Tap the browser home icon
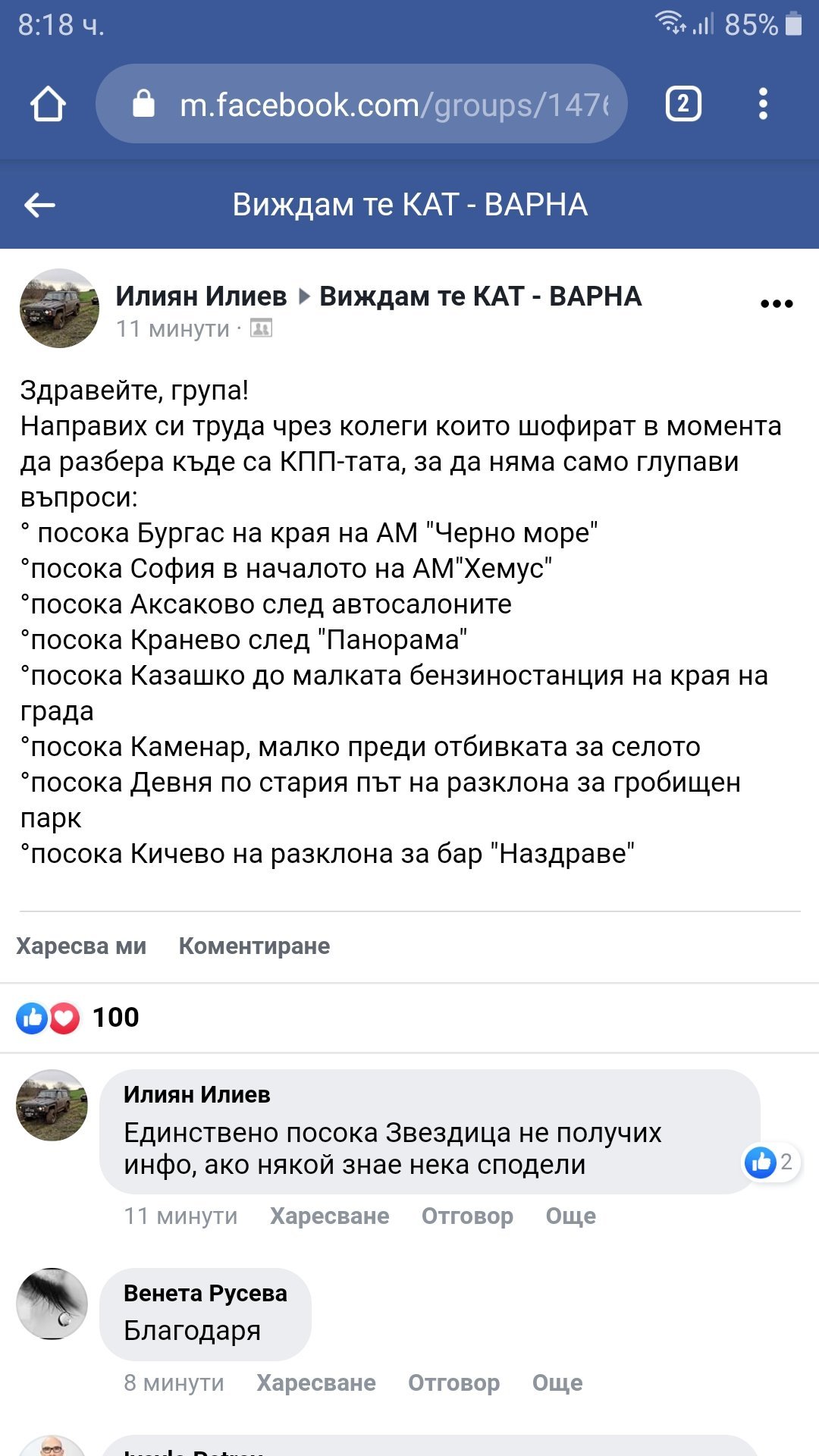Image resolution: width=819 pixels, height=1456 pixels. 48,104
